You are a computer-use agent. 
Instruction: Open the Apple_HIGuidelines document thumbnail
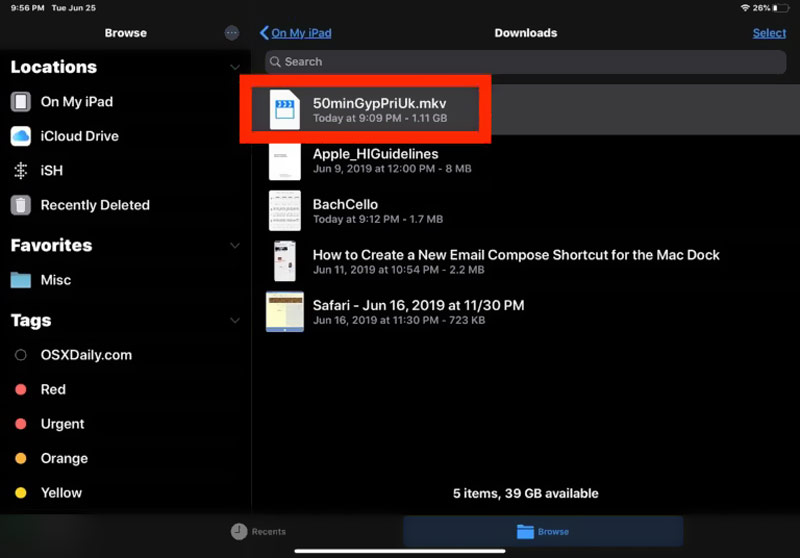284,161
